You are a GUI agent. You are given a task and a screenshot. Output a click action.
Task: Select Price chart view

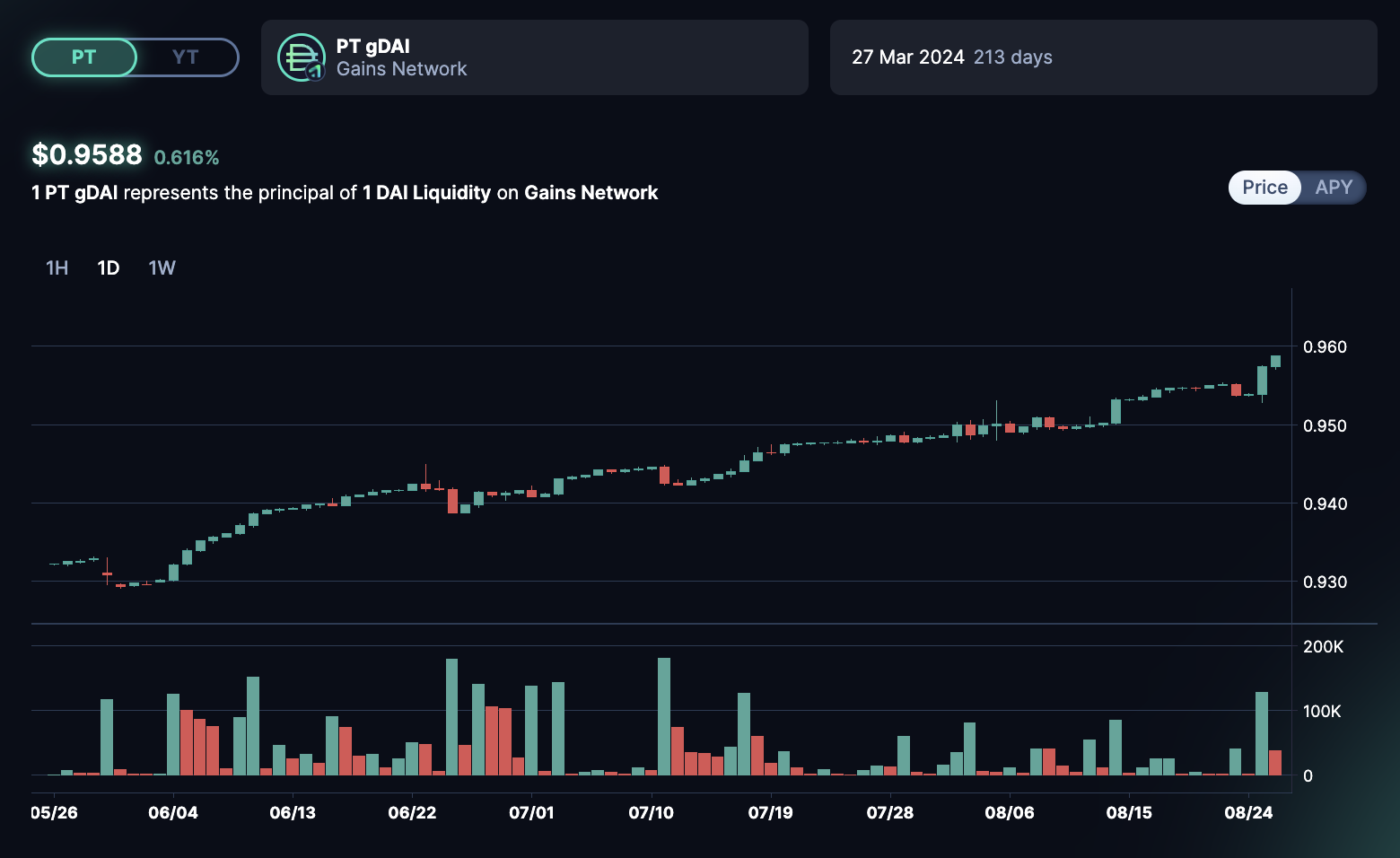click(1264, 188)
